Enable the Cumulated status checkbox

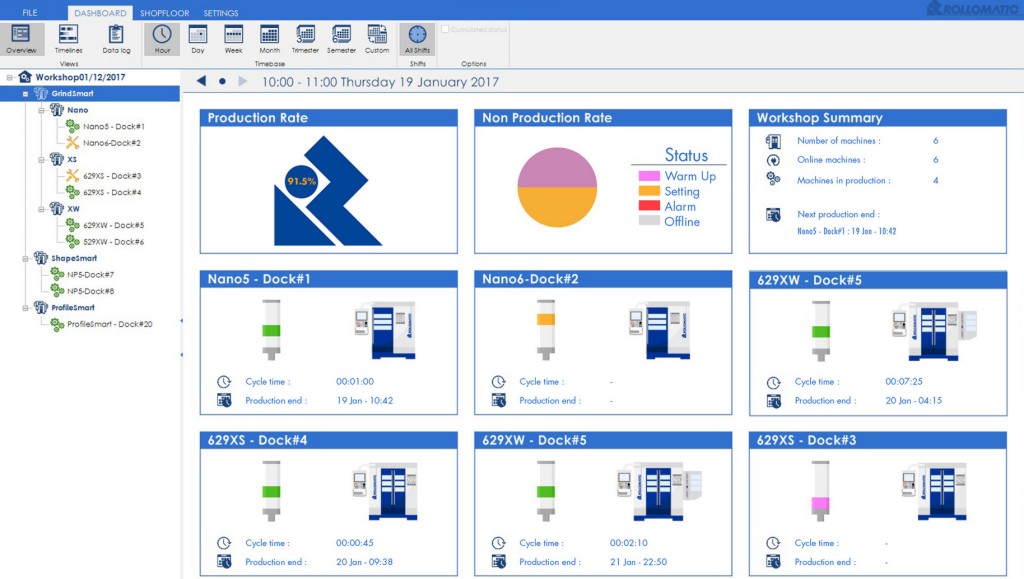[x=445, y=29]
